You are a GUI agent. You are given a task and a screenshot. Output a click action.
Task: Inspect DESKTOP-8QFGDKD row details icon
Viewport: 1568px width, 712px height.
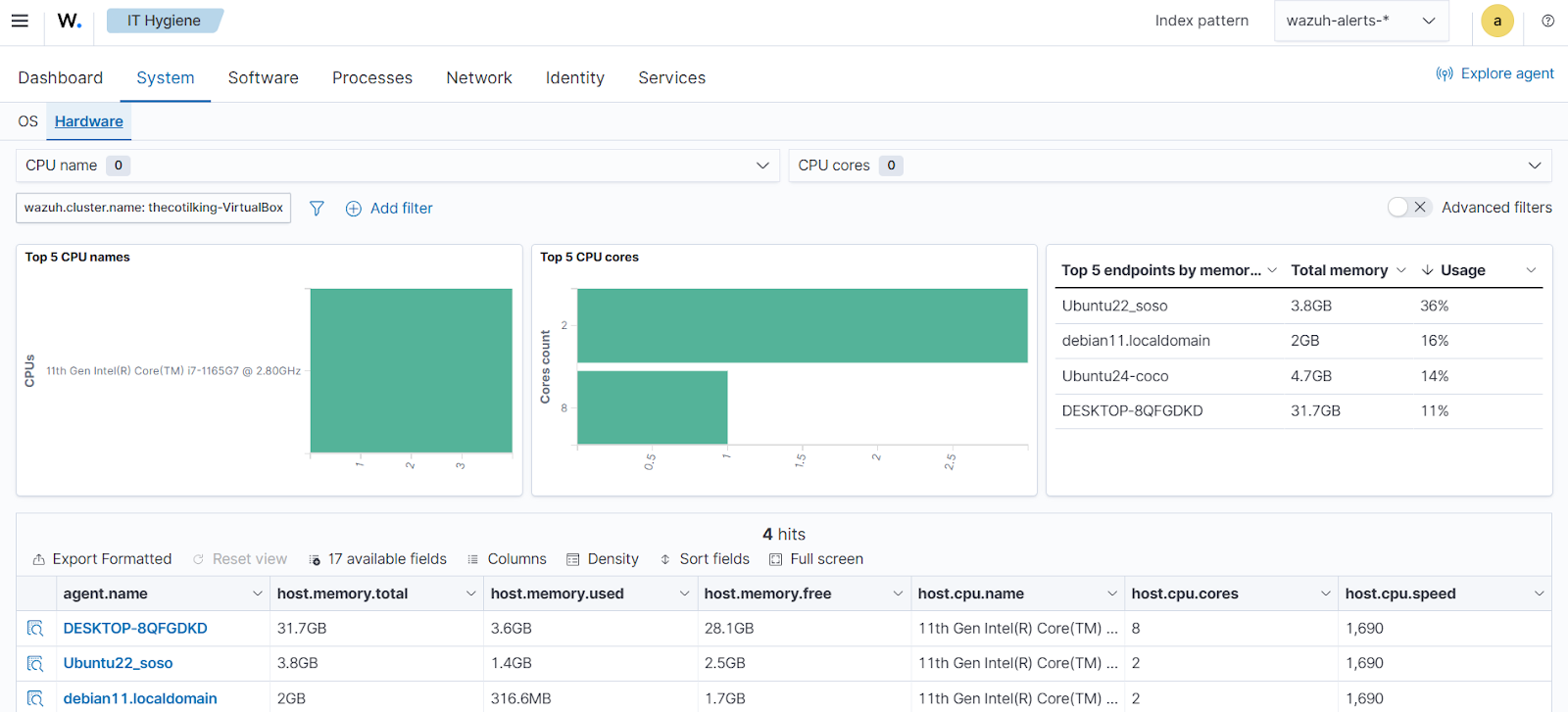tap(35, 629)
